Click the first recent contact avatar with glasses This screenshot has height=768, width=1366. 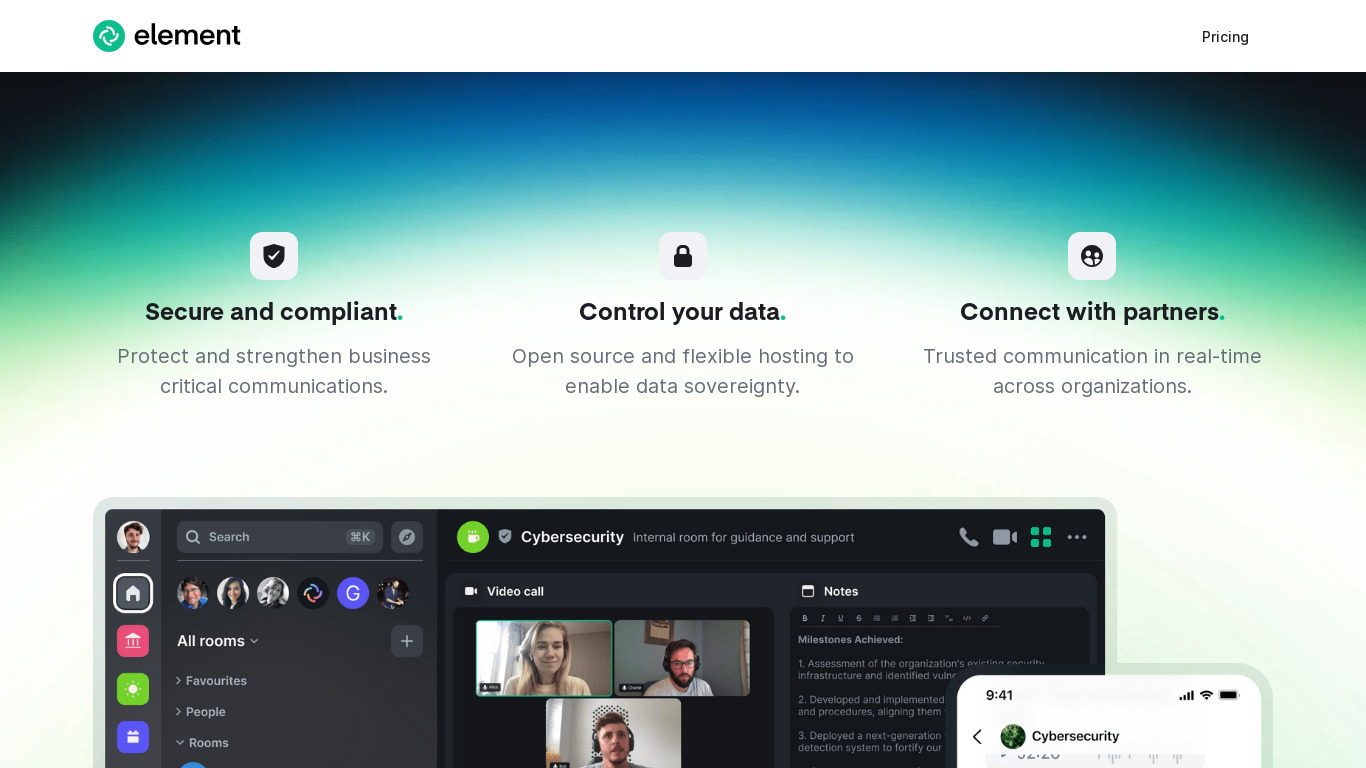193,593
